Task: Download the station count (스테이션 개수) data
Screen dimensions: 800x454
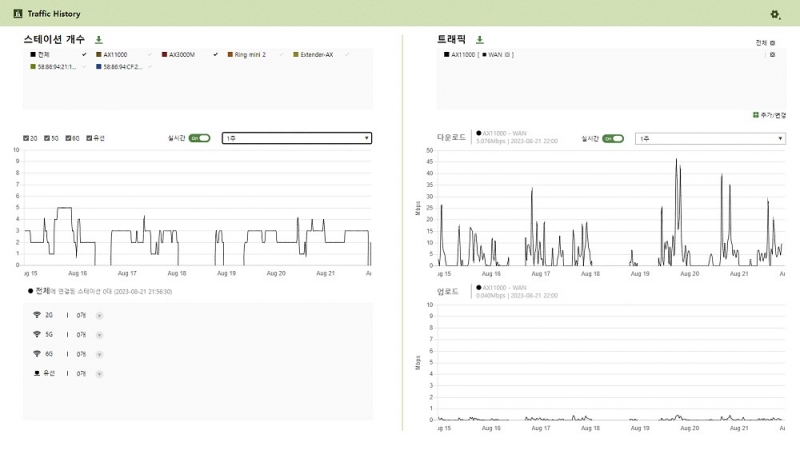Action: coord(98,39)
